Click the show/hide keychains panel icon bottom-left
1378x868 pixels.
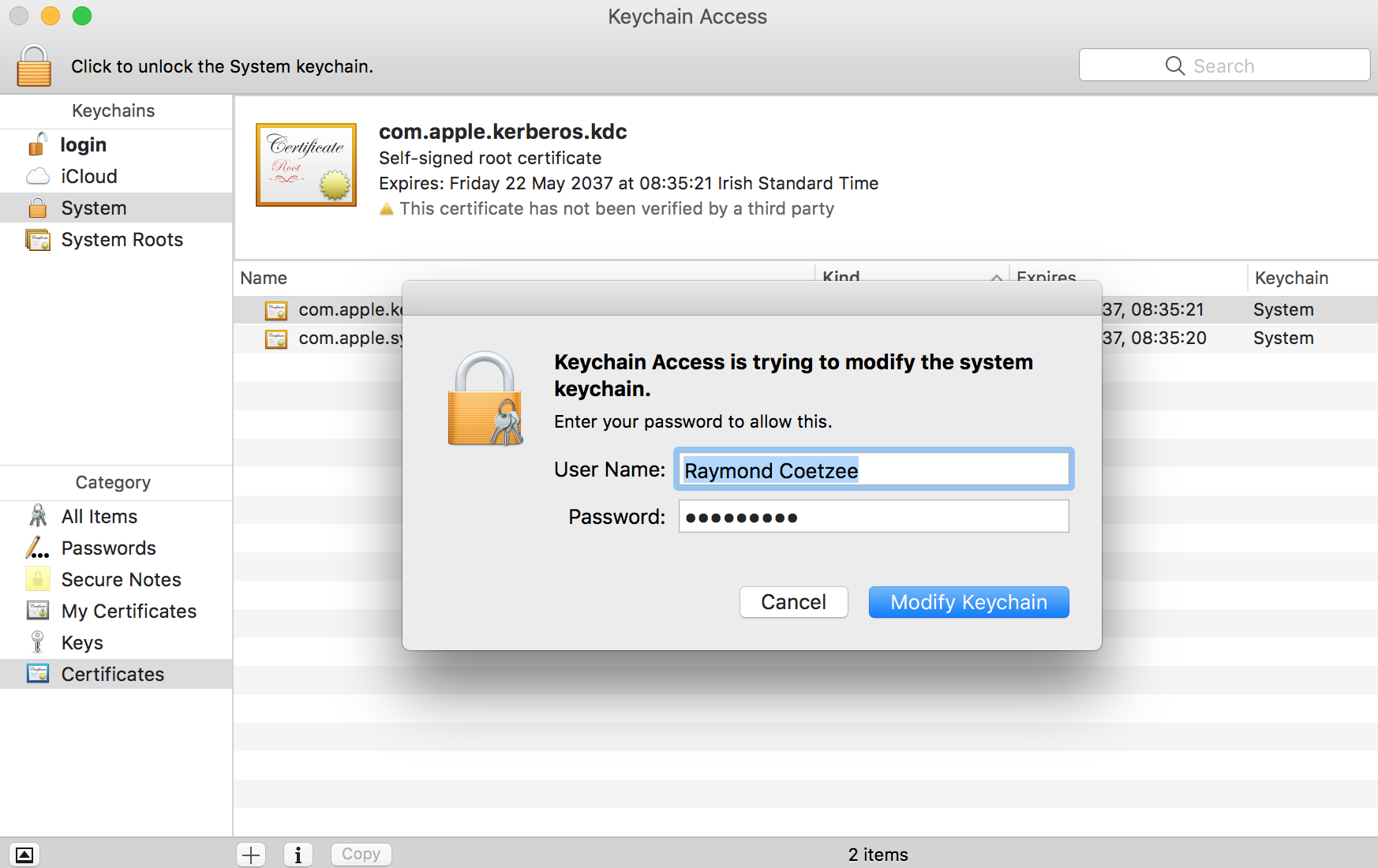[24, 855]
